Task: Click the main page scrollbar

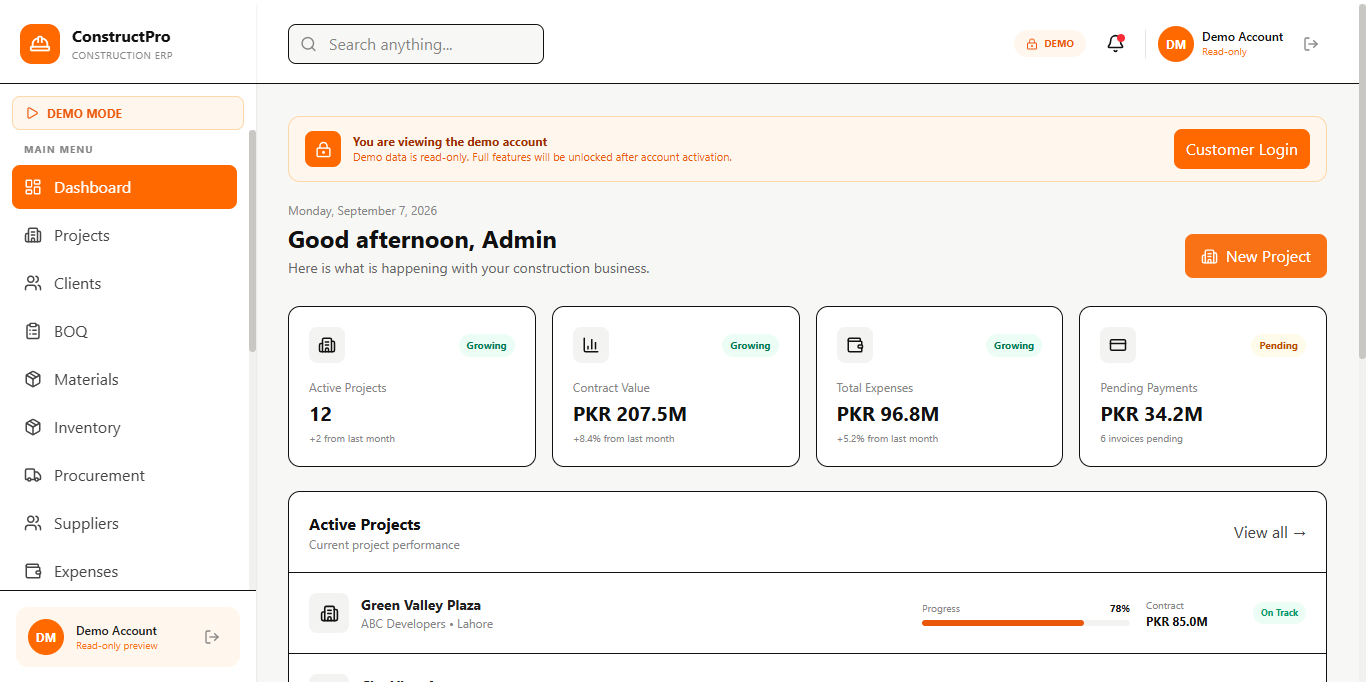Action: coord(1362,180)
